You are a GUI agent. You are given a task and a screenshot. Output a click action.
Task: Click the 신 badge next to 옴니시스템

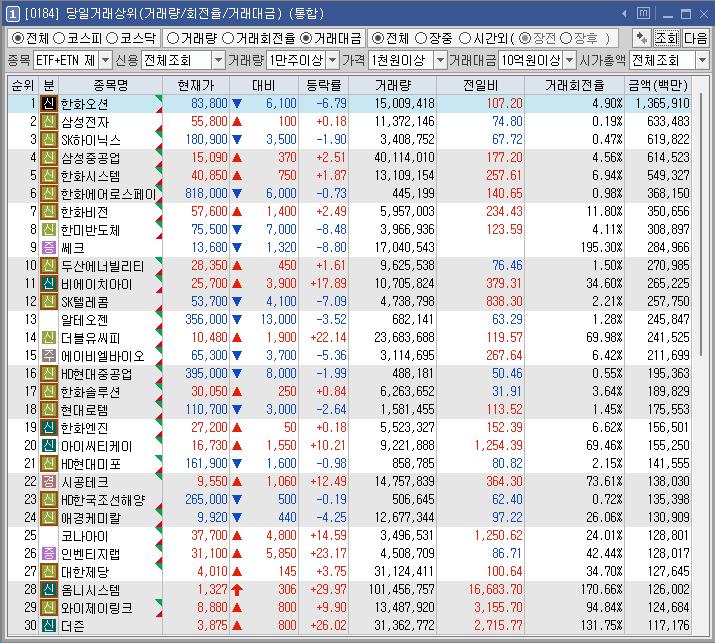point(48,590)
